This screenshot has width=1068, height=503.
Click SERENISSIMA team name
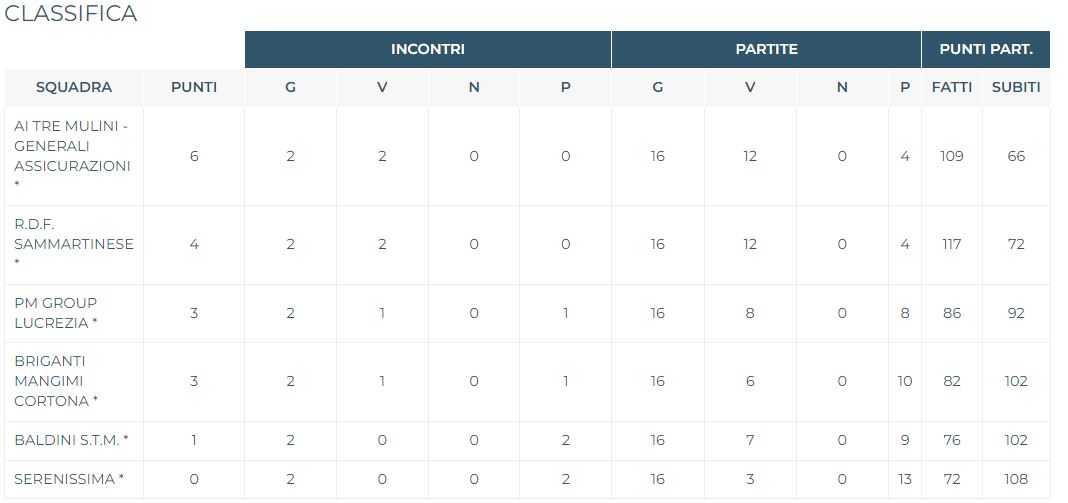tap(69, 479)
